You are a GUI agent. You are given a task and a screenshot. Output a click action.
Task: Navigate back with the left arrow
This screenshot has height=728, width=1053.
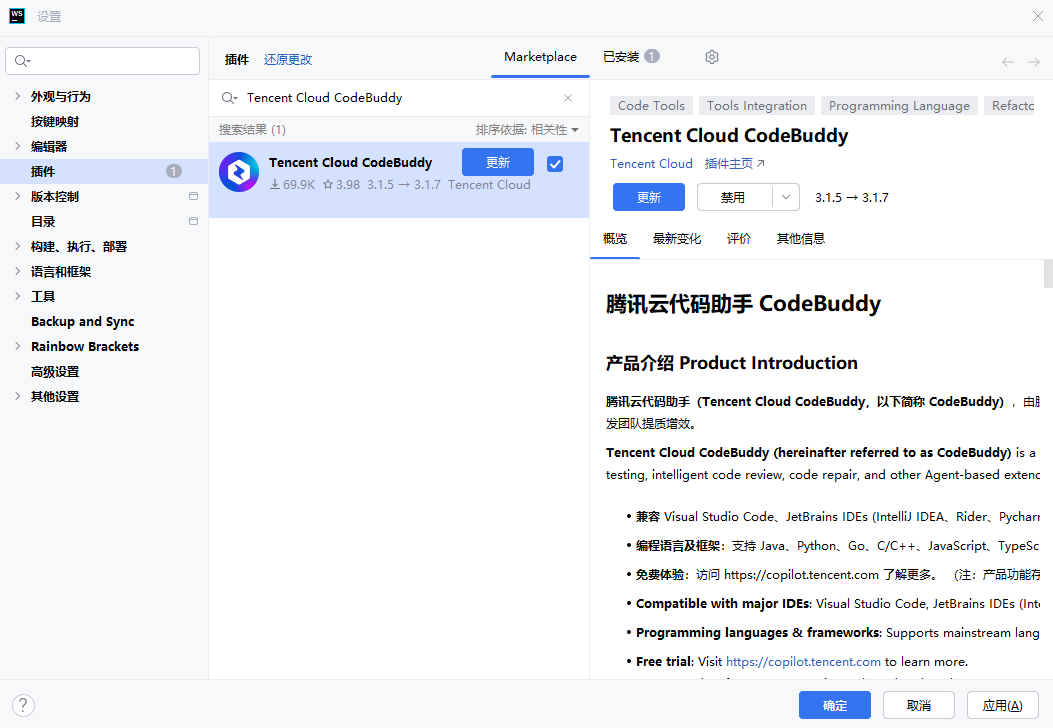click(1007, 62)
